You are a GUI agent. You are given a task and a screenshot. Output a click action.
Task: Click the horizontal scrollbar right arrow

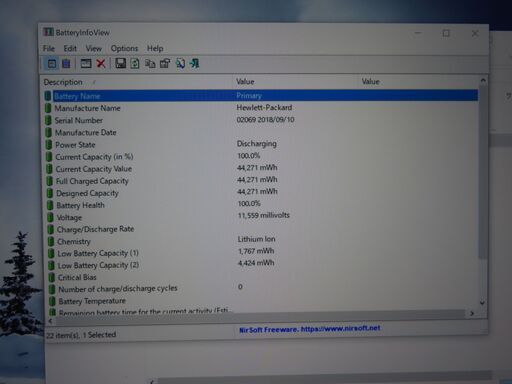click(472, 313)
